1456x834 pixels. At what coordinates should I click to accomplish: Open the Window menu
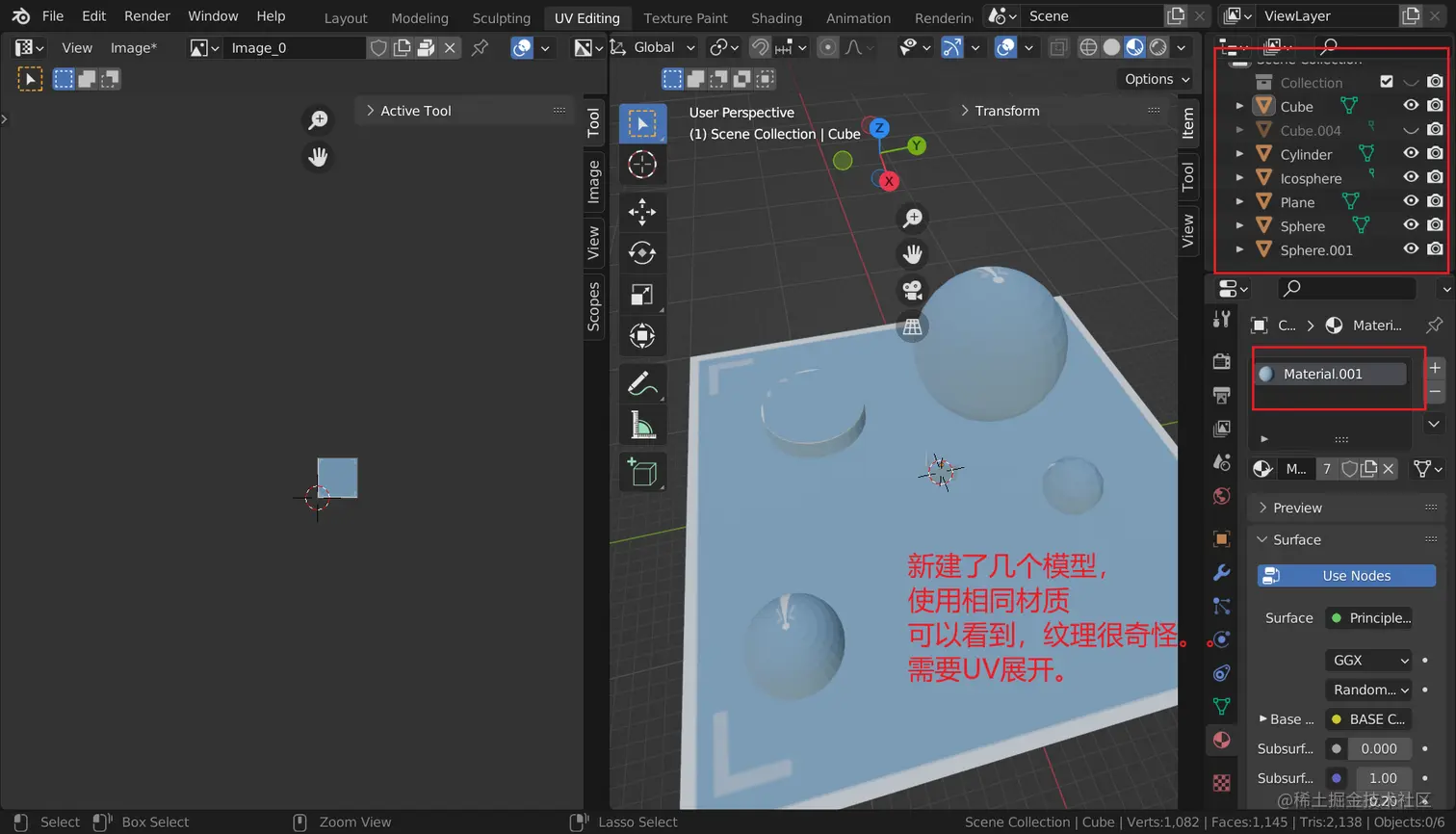click(x=213, y=16)
